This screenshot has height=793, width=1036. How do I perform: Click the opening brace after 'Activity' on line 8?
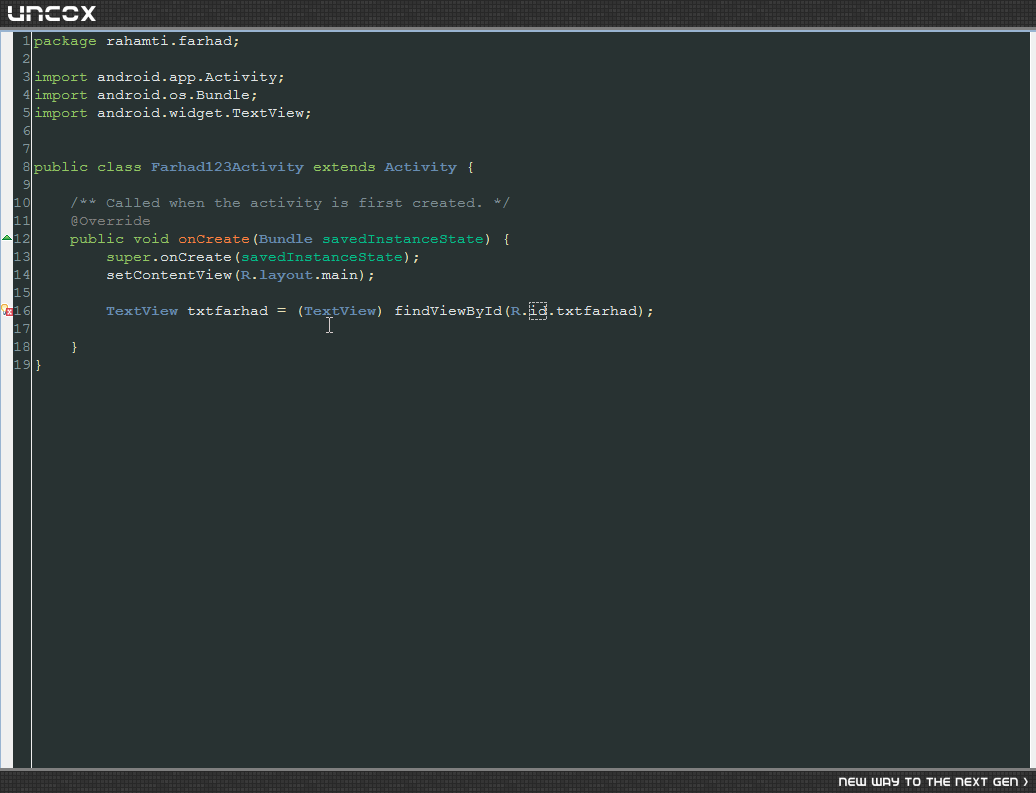coord(470,167)
